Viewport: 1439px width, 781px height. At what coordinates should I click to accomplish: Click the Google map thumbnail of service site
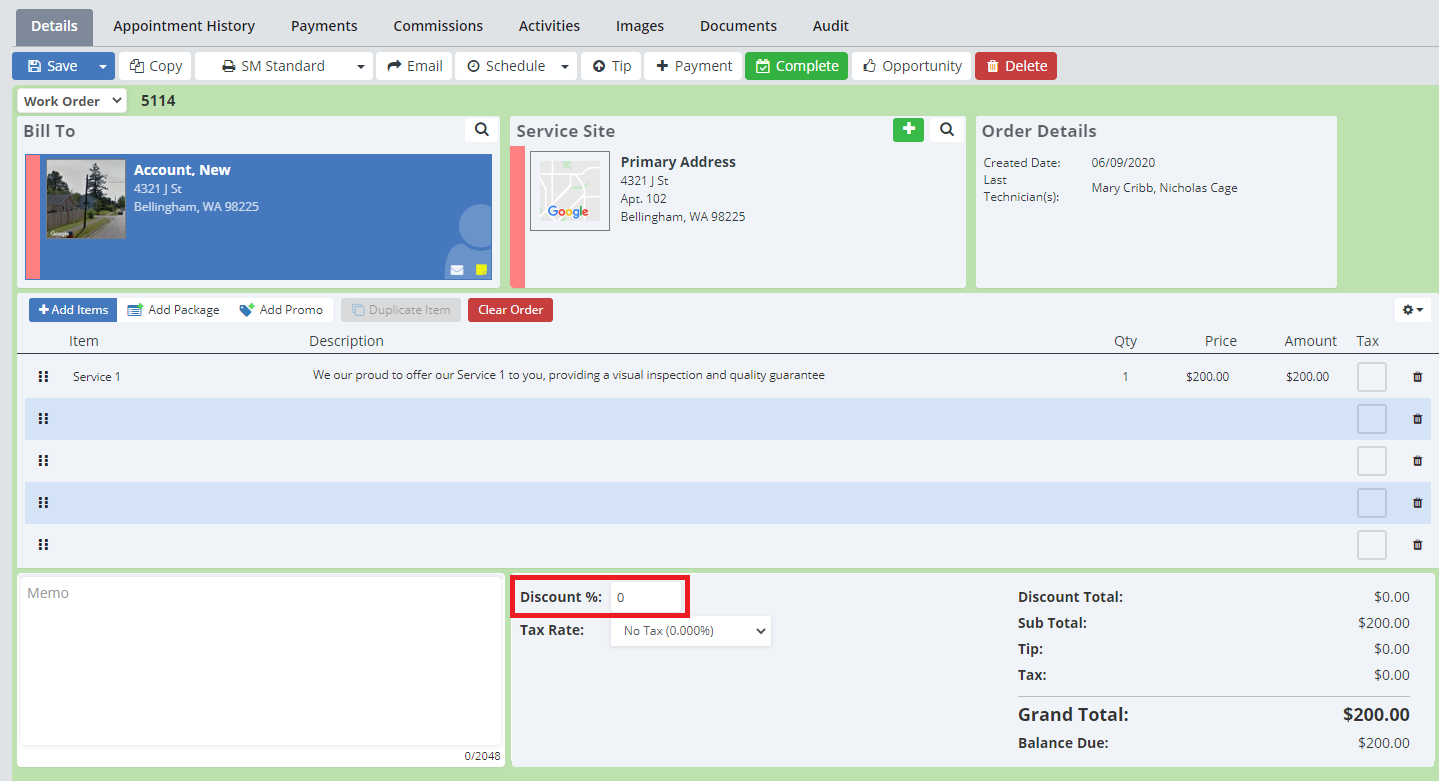(x=569, y=191)
